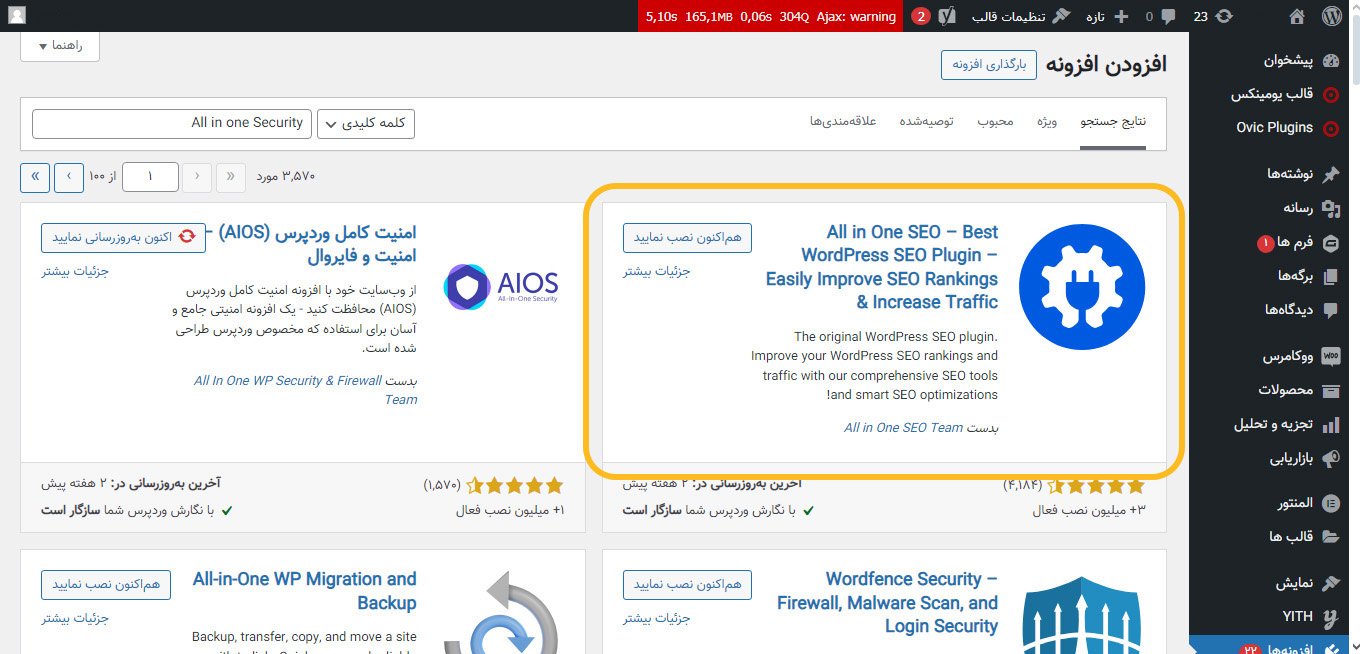The image size is (1364, 654).
Task: Open the All in One SEO Team author link
Action: point(904,427)
